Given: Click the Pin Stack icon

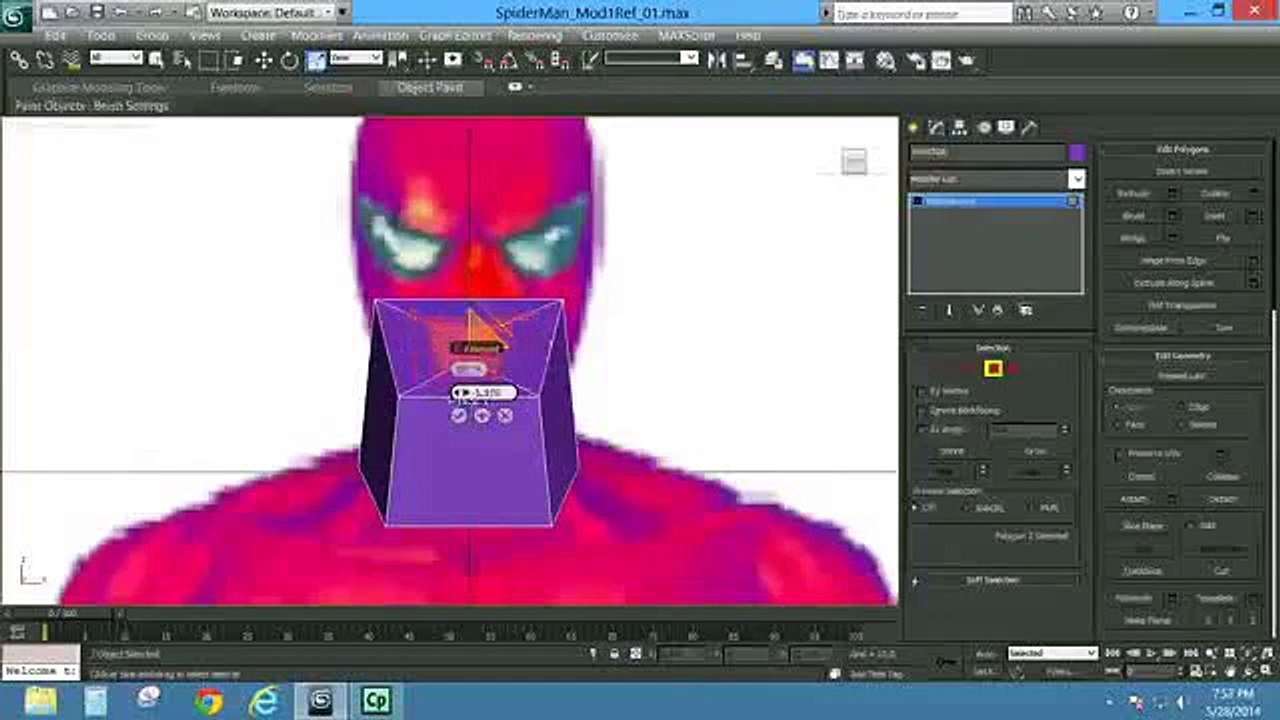Looking at the screenshot, I should (x=922, y=310).
